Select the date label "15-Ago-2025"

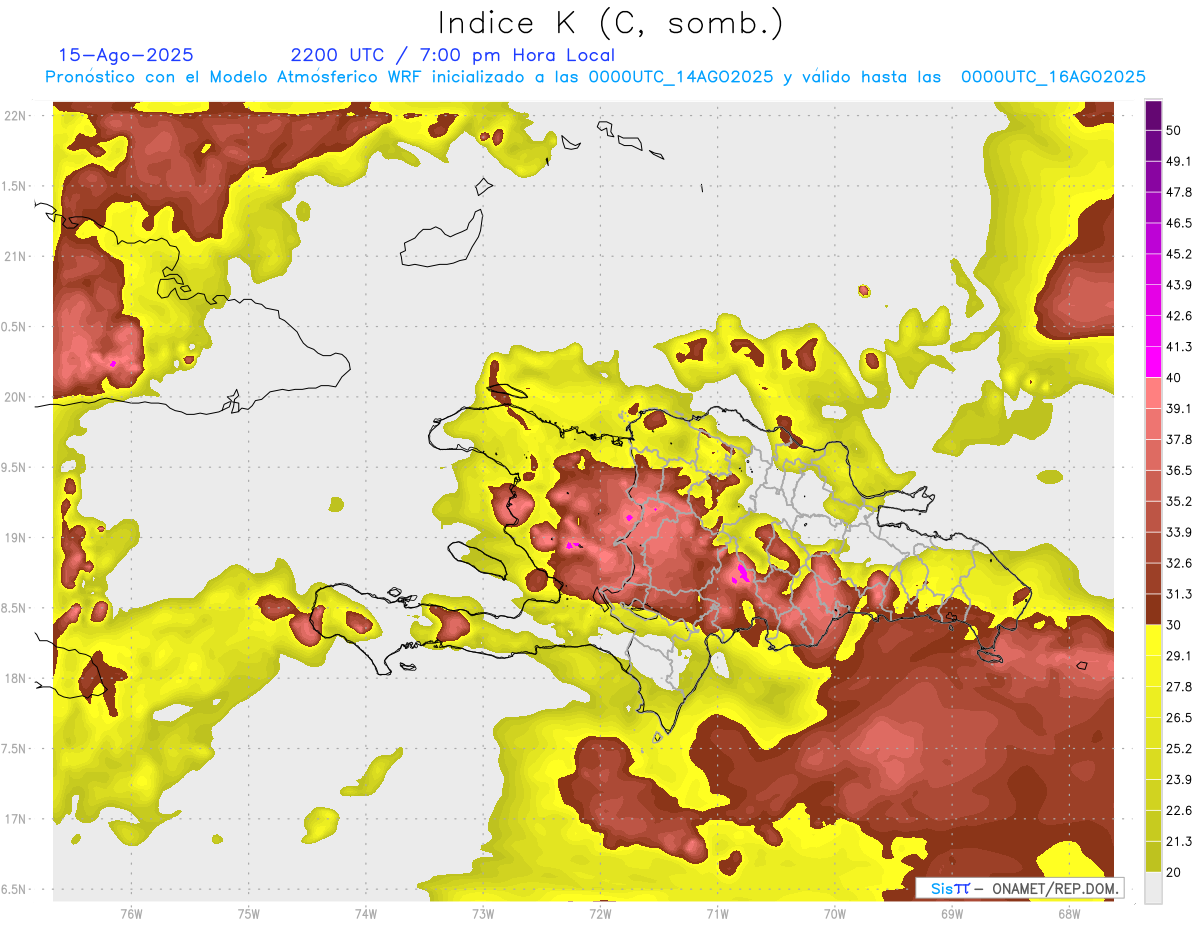coord(126,55)
